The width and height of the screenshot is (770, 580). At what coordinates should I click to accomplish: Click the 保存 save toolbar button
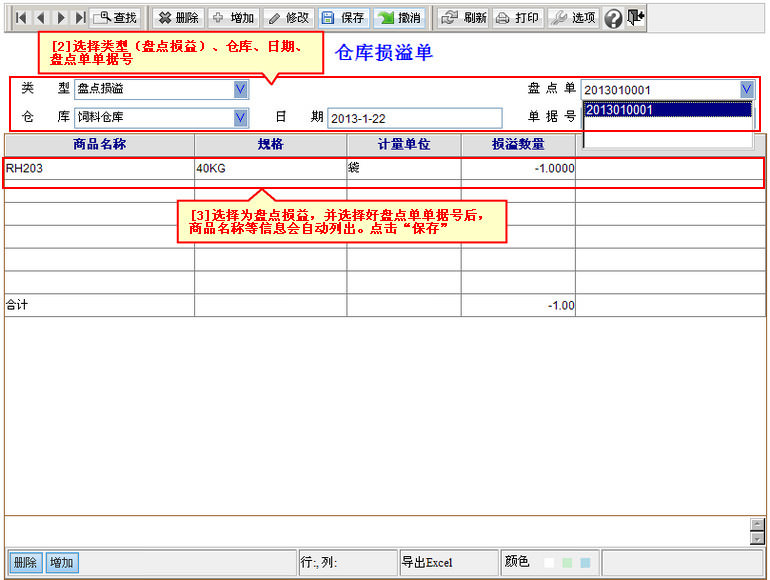[x=344, y=18]
